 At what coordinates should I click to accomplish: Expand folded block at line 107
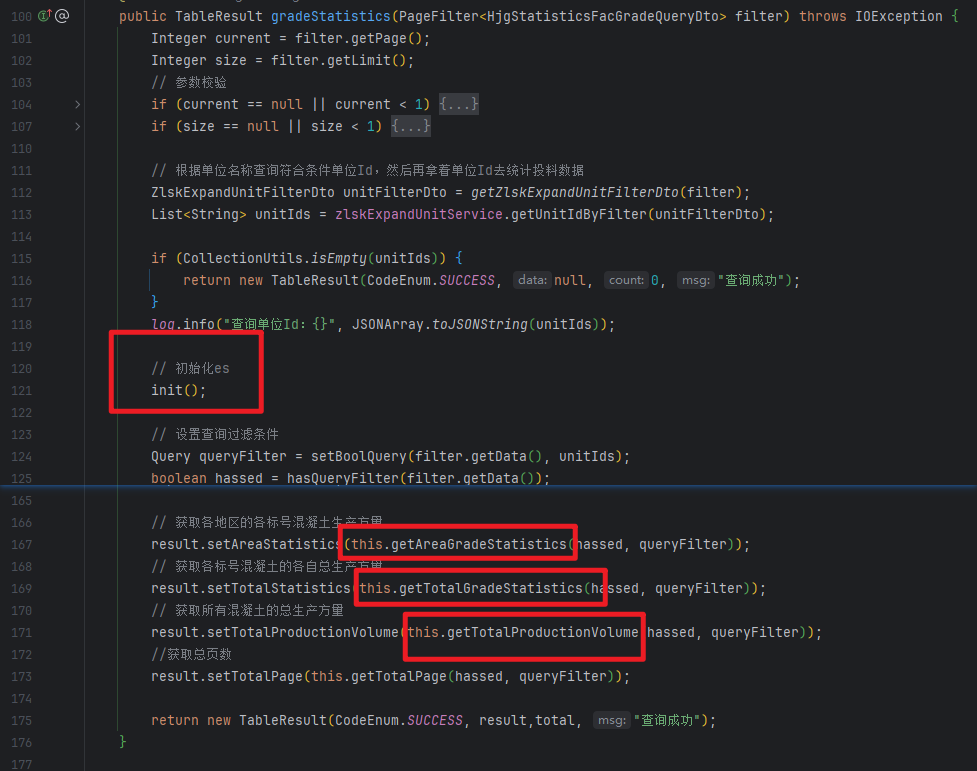(78, 126)
